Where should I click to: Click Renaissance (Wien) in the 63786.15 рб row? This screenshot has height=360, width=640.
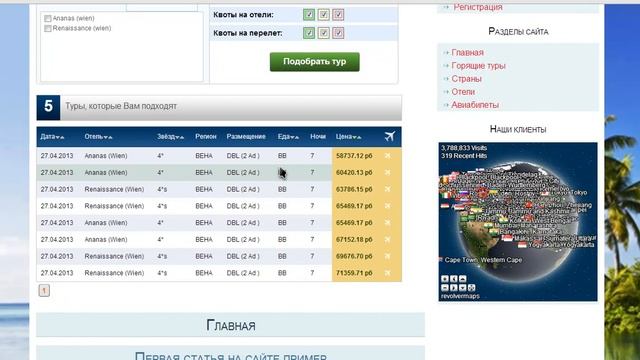click(114, 189)
